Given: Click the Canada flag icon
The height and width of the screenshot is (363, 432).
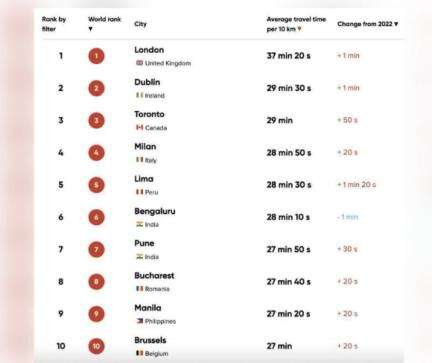Looking at the screenshot, I should pyautogui.click(x=139, y=127).
